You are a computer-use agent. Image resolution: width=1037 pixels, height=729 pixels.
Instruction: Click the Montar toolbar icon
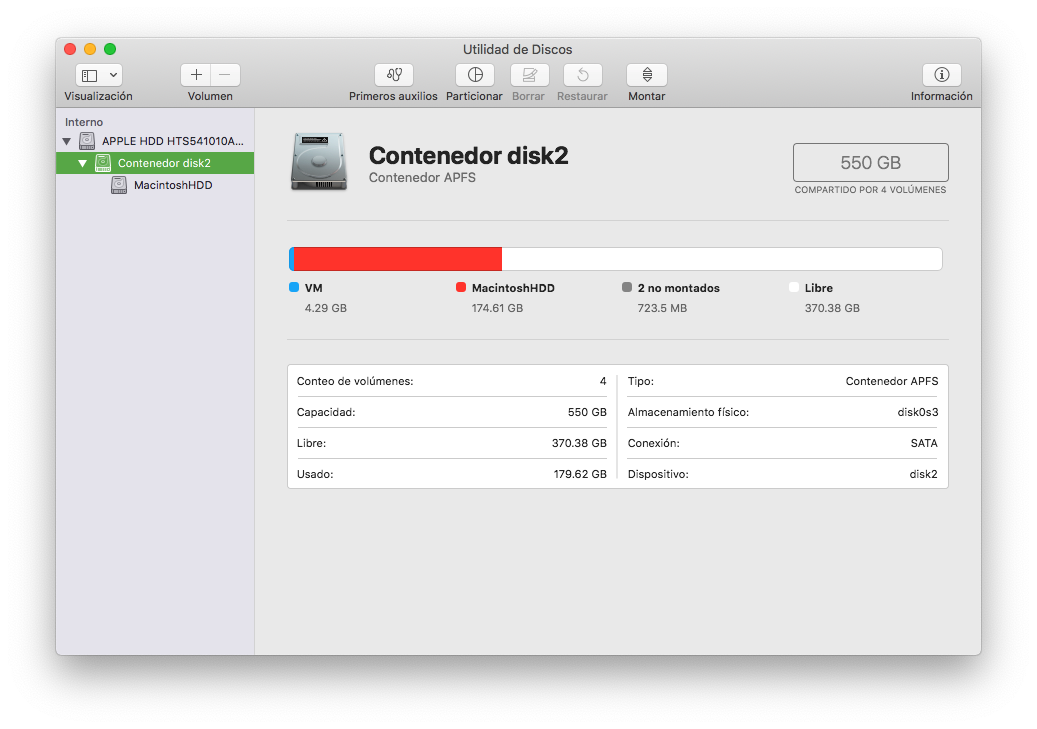[646, 74]
